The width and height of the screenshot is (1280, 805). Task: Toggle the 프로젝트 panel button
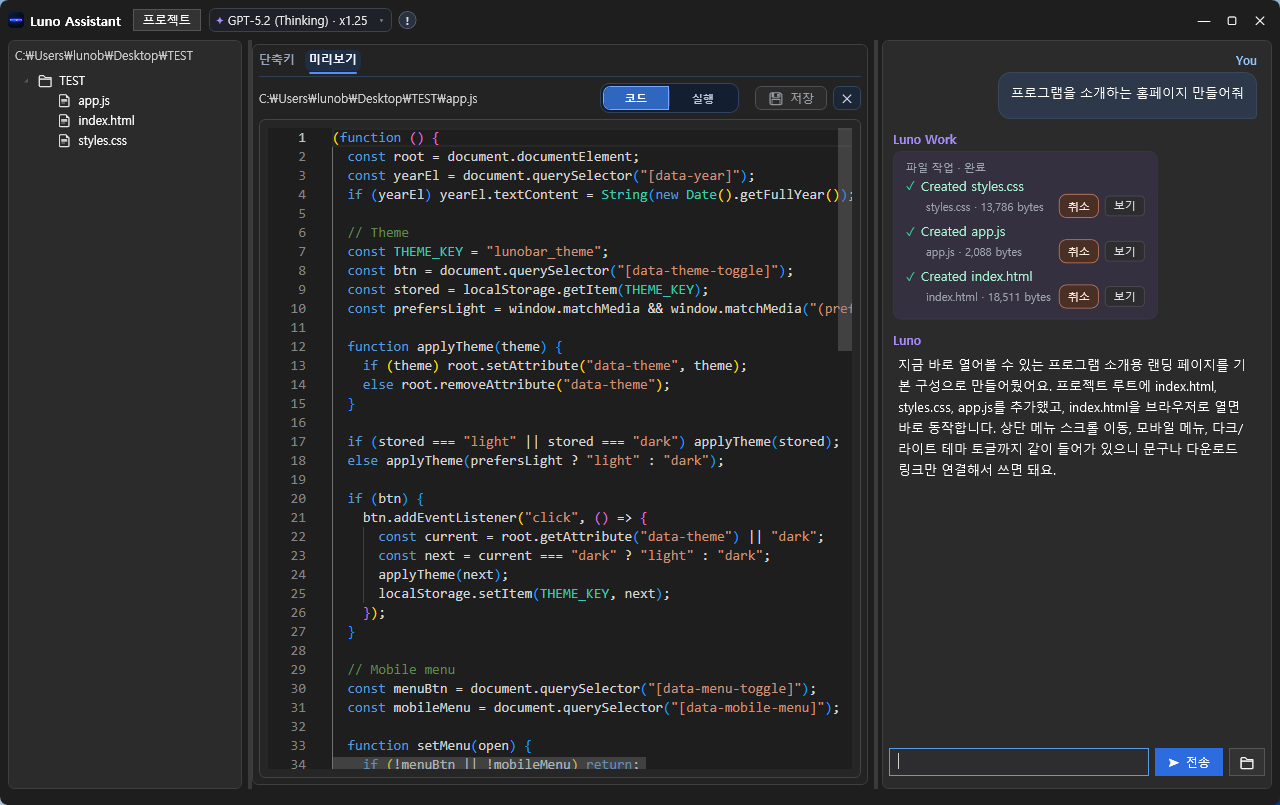coord(167,20)
